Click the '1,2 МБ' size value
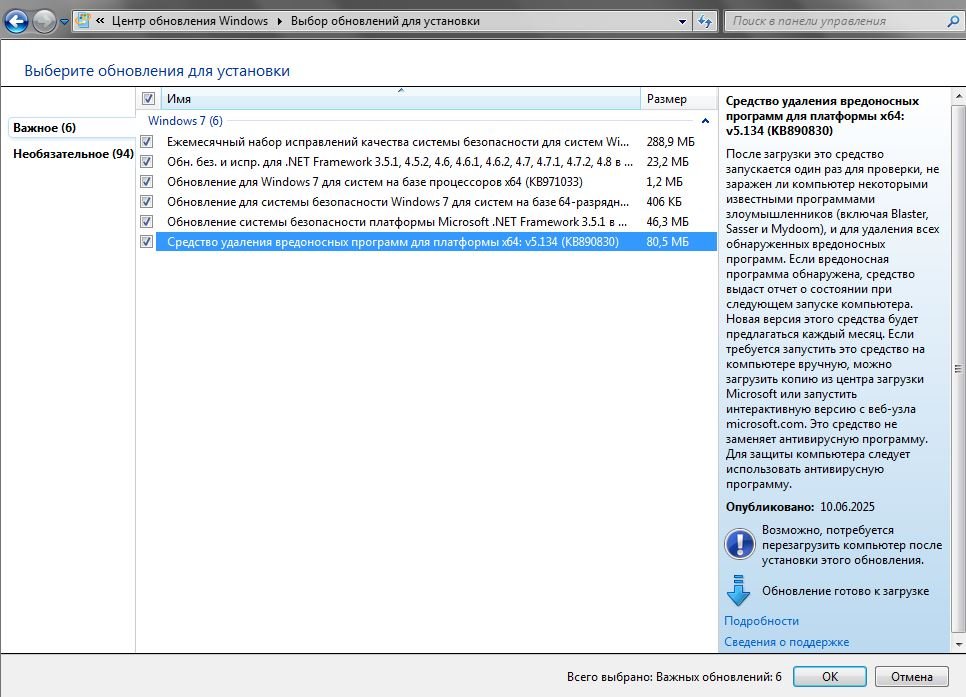The height and width of the screenshot is (697, 966). coord(664,182)
